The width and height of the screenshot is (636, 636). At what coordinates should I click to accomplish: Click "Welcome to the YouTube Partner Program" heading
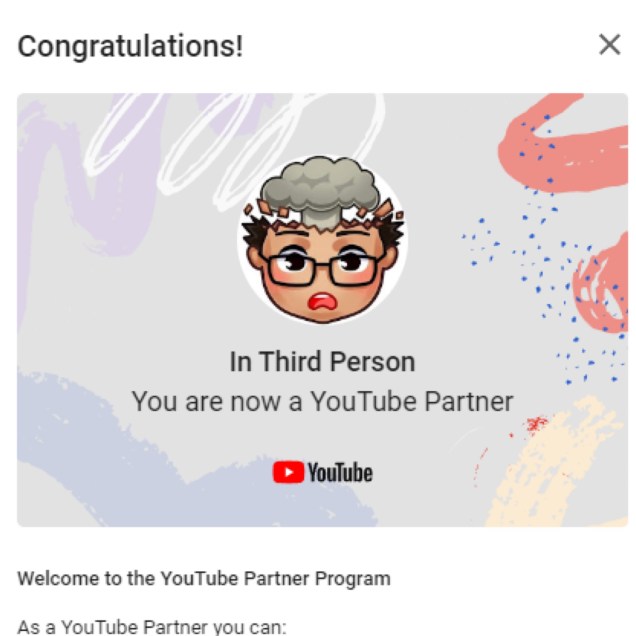tap(204, 578)
